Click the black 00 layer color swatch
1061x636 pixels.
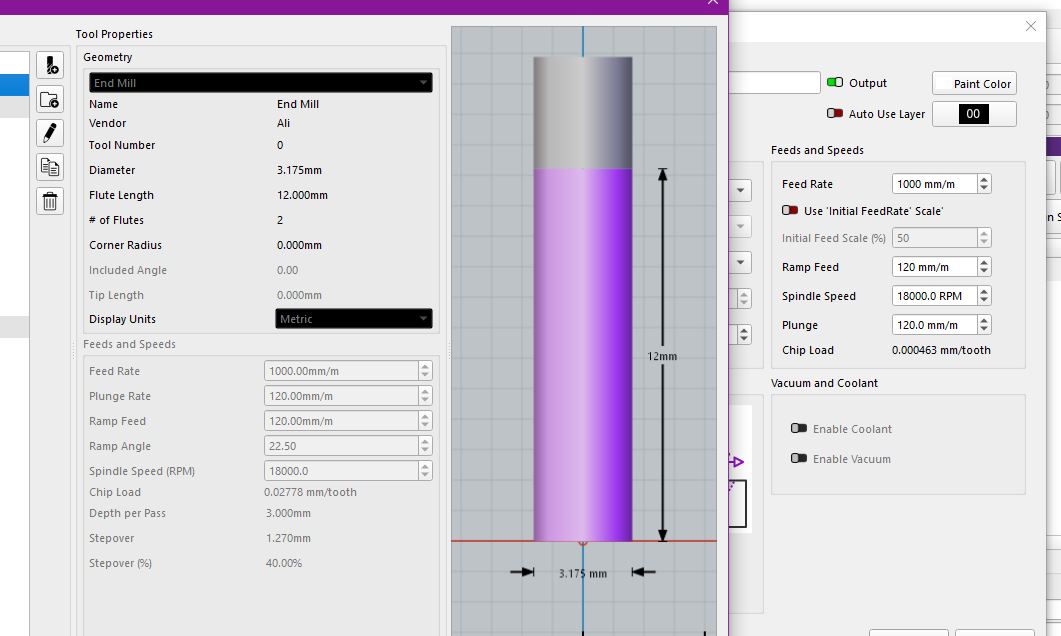click(x=973, y=114)
